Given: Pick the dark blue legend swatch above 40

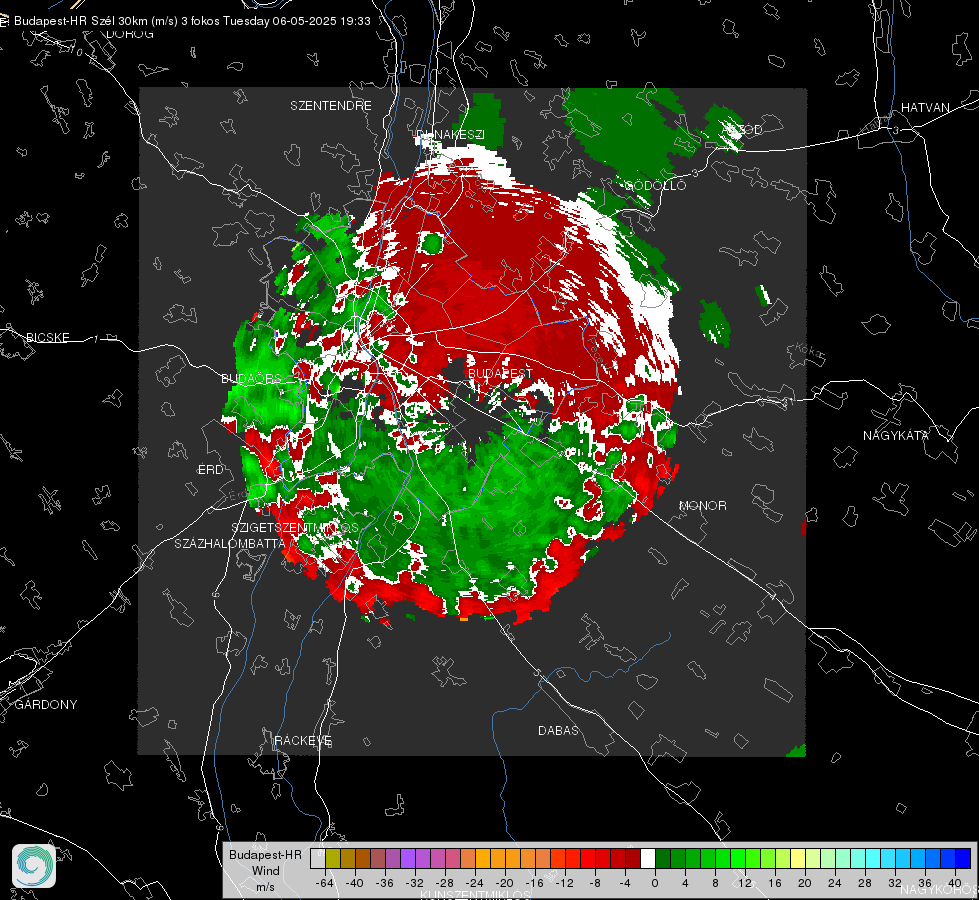Looking at the screenshot, I should [x=963, y=858].
